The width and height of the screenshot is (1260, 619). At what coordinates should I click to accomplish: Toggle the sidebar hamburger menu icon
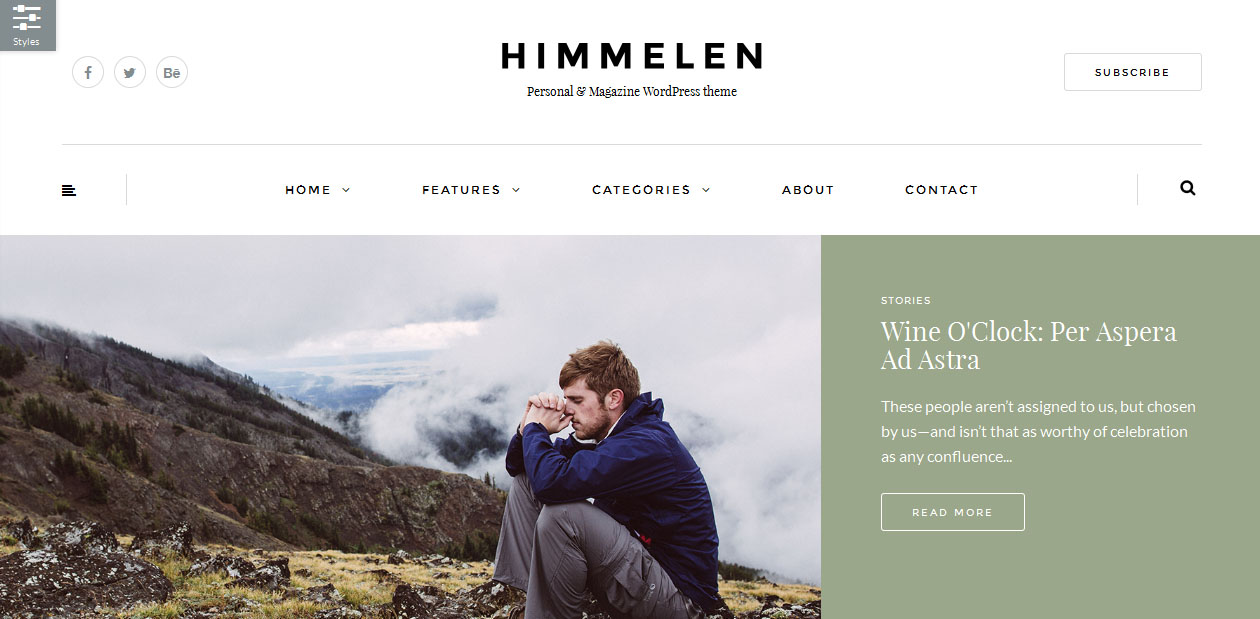69,190
